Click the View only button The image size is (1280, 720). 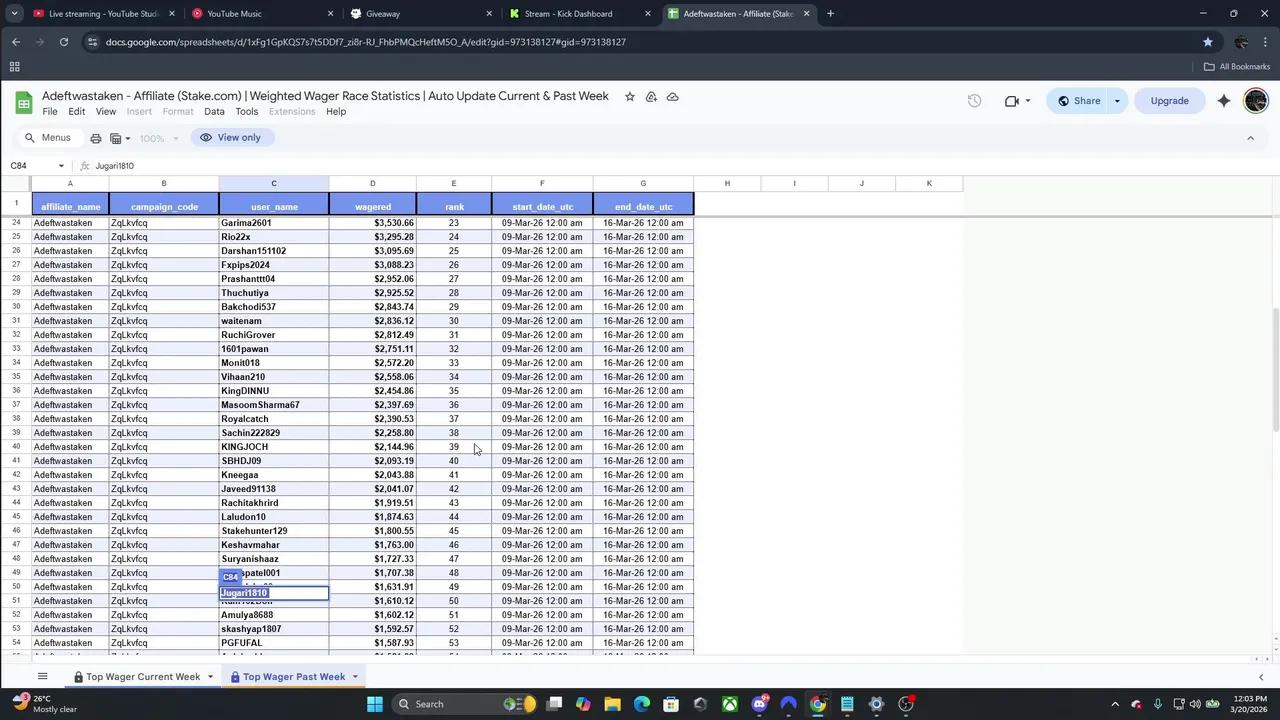(231, 138)
